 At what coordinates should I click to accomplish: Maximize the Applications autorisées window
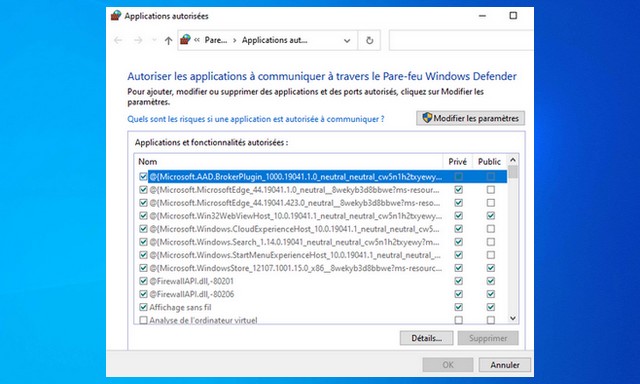click(513, 16)
